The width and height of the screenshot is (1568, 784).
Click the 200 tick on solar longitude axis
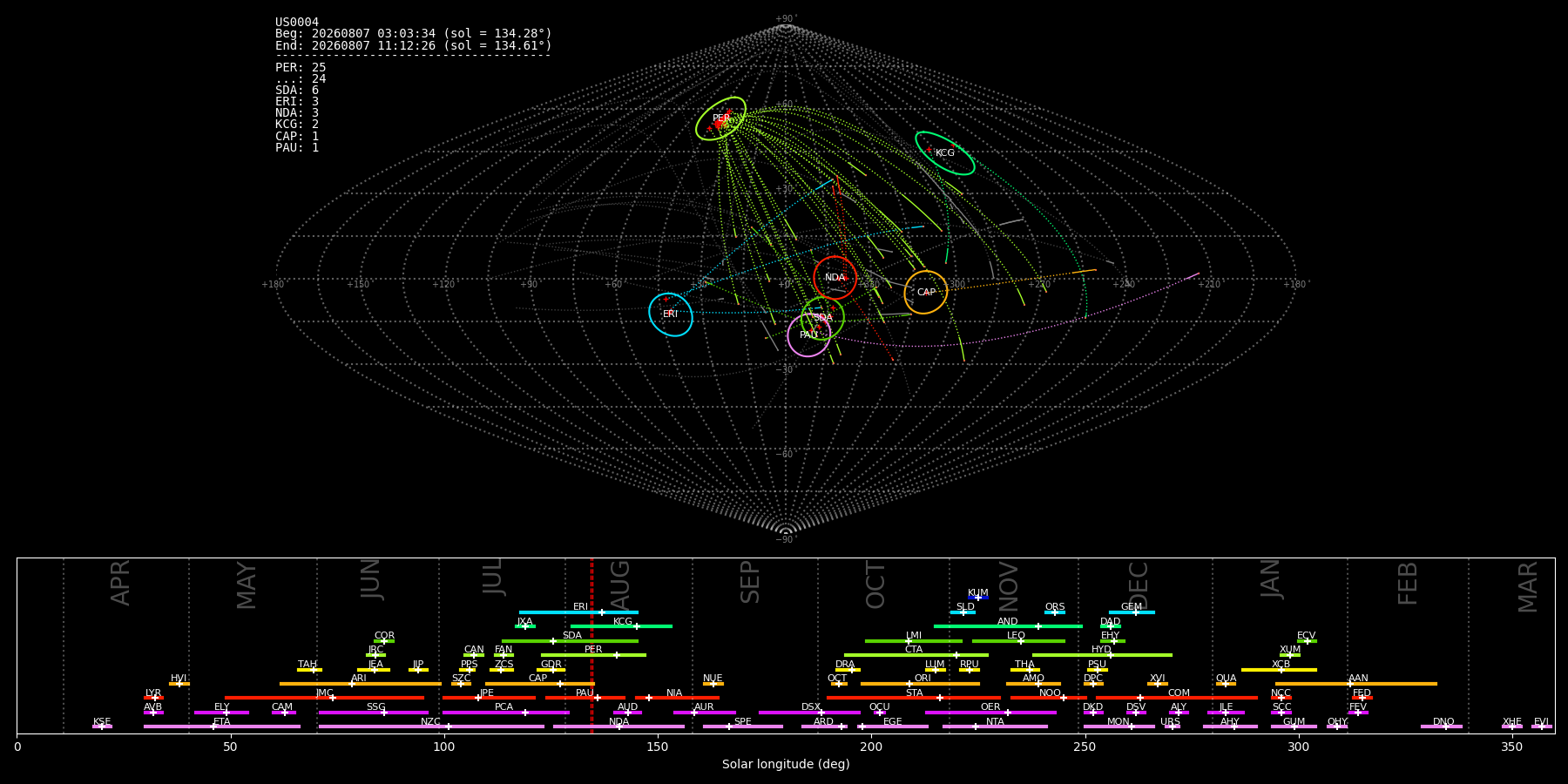point(871,747)
